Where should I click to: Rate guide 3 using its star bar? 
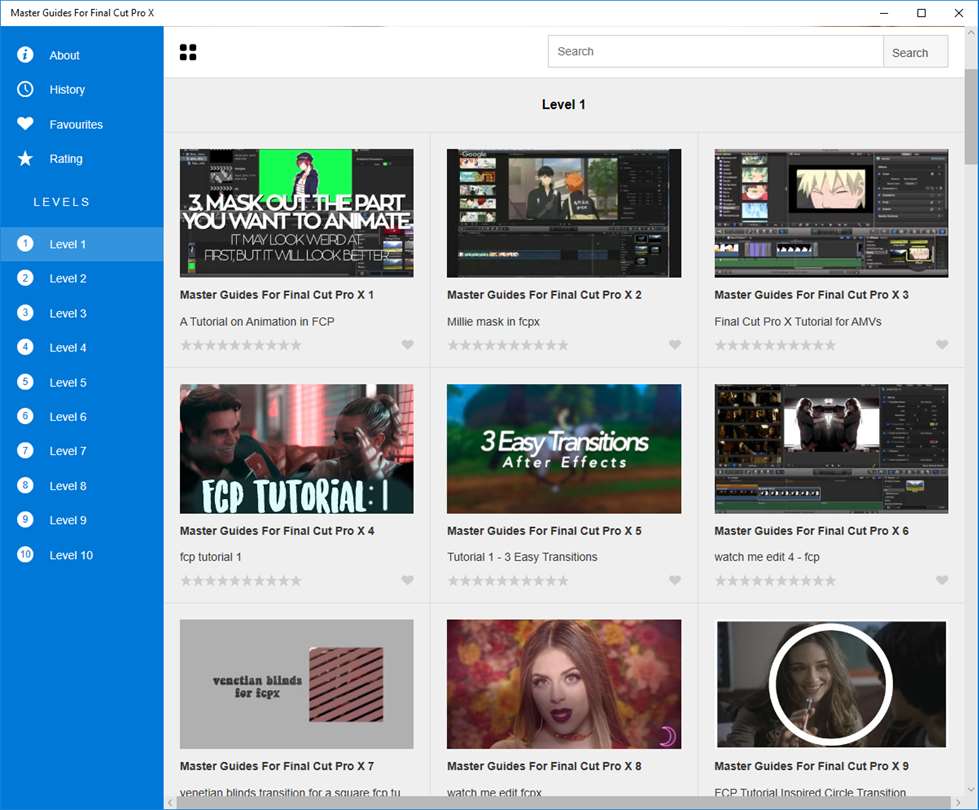pyautogui.click(x=775, y=345)
